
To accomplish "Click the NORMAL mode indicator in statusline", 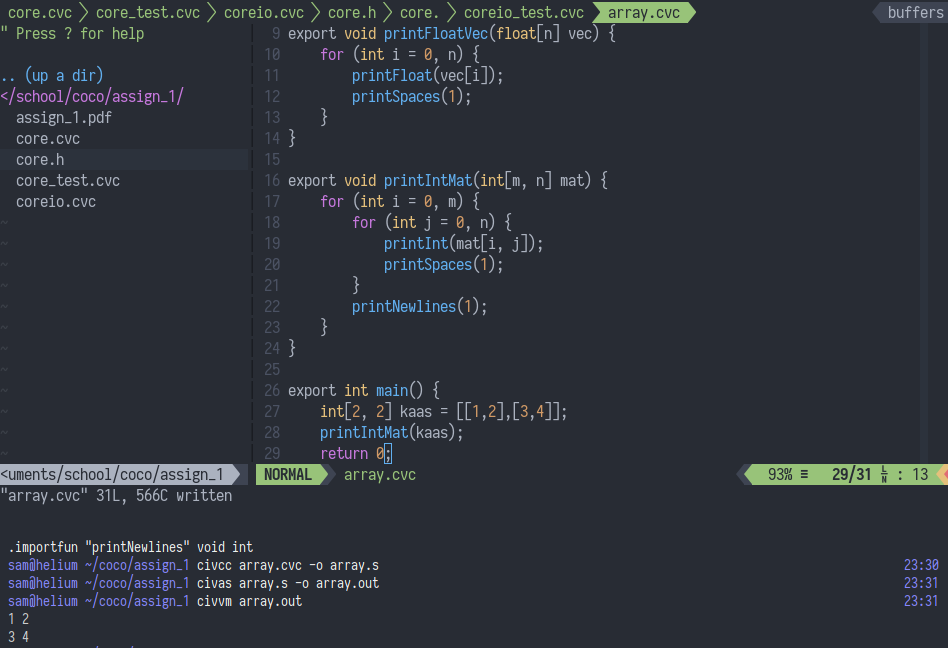I will coord(287,475).
